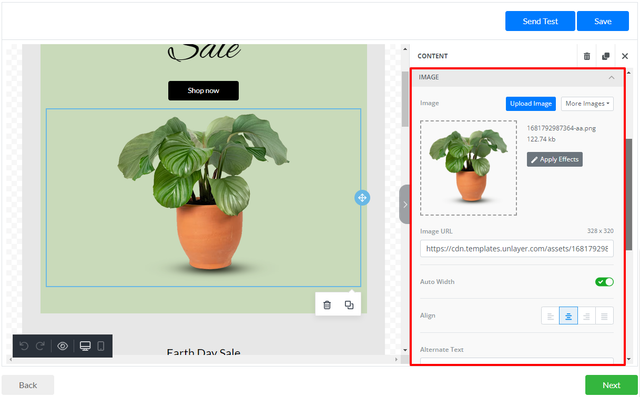Screen dimensions: 640x397
Task: Click the Send Test button
Action: [x=540, y=21]
